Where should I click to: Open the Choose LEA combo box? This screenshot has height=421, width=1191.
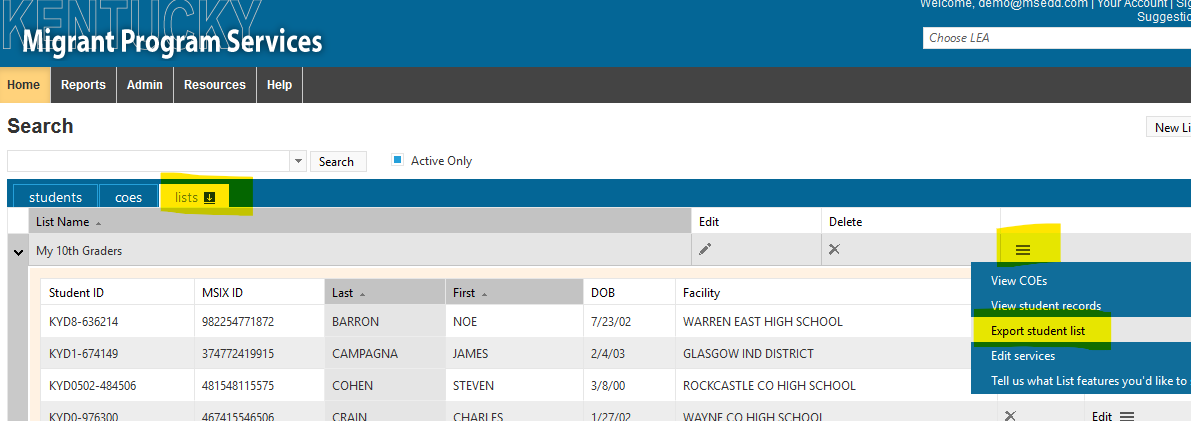(1055, 38)
